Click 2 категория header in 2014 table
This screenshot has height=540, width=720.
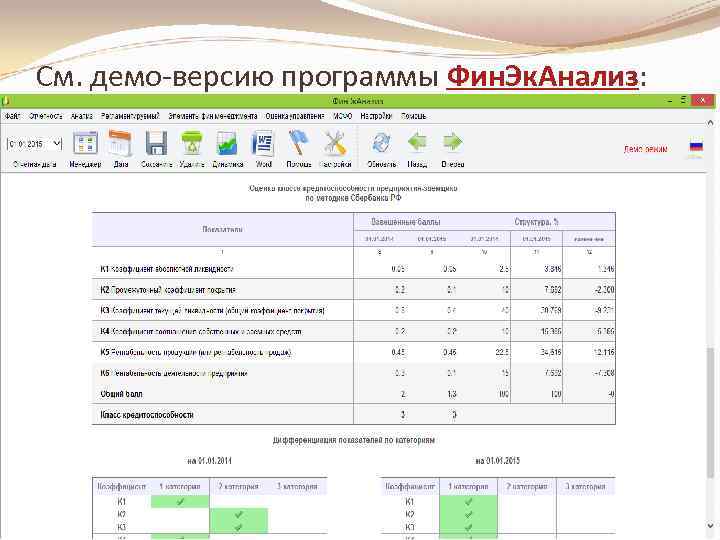tap(238, 486)
